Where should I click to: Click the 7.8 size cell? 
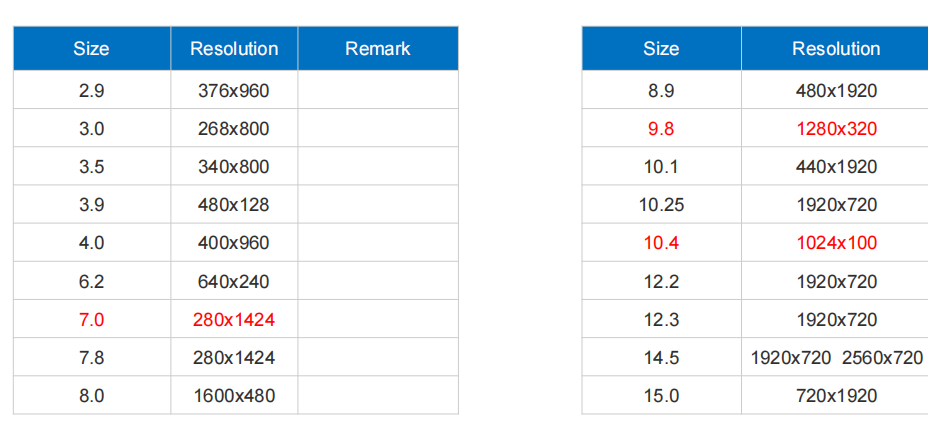tap(91, 358)
